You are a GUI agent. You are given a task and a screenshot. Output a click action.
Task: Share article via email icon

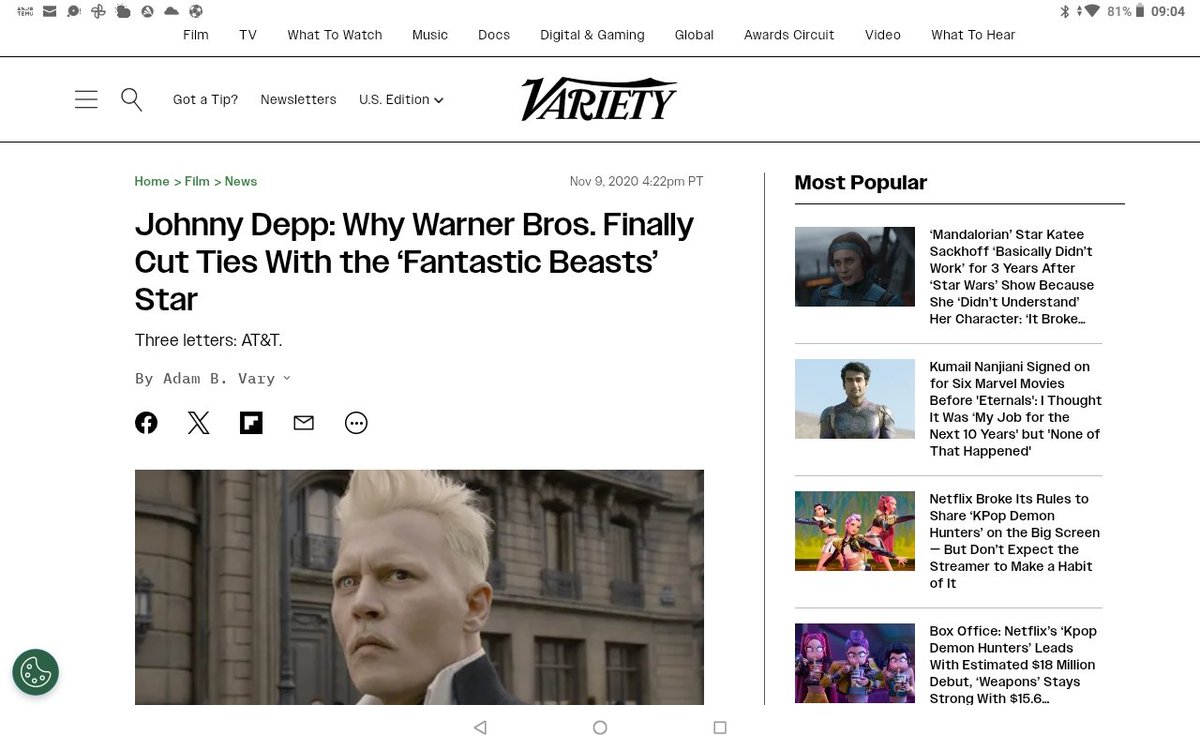tap(304, 423)
